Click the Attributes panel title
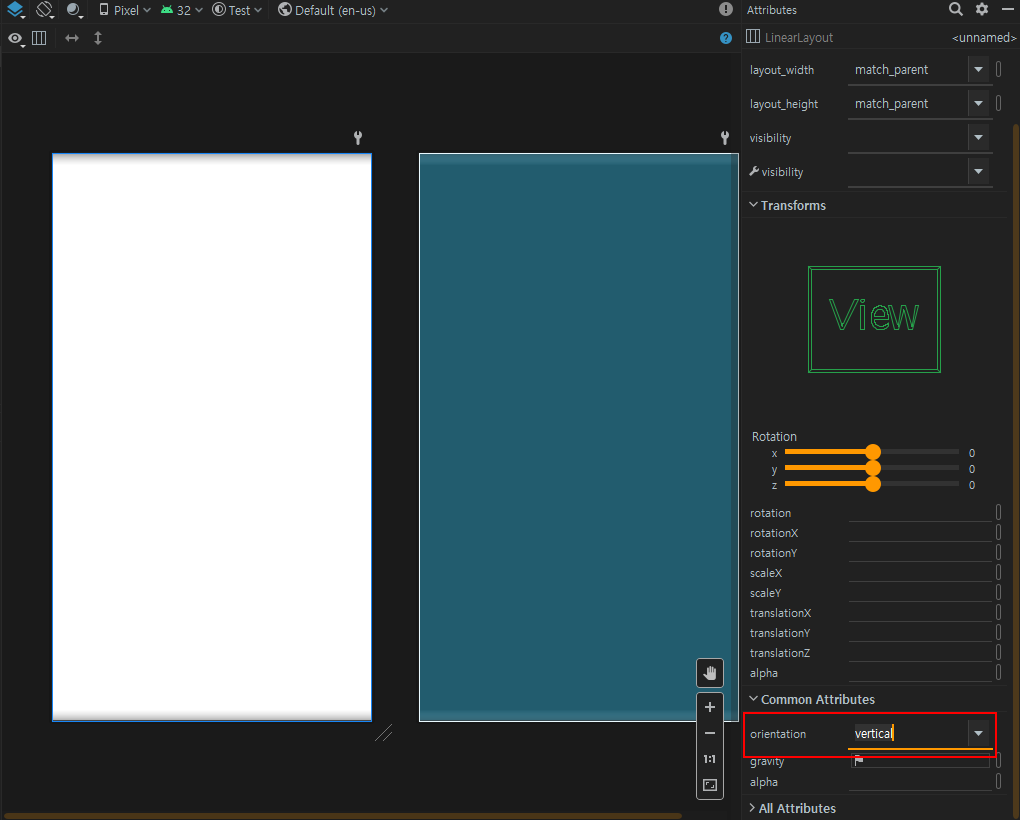 tap(772, 10)
